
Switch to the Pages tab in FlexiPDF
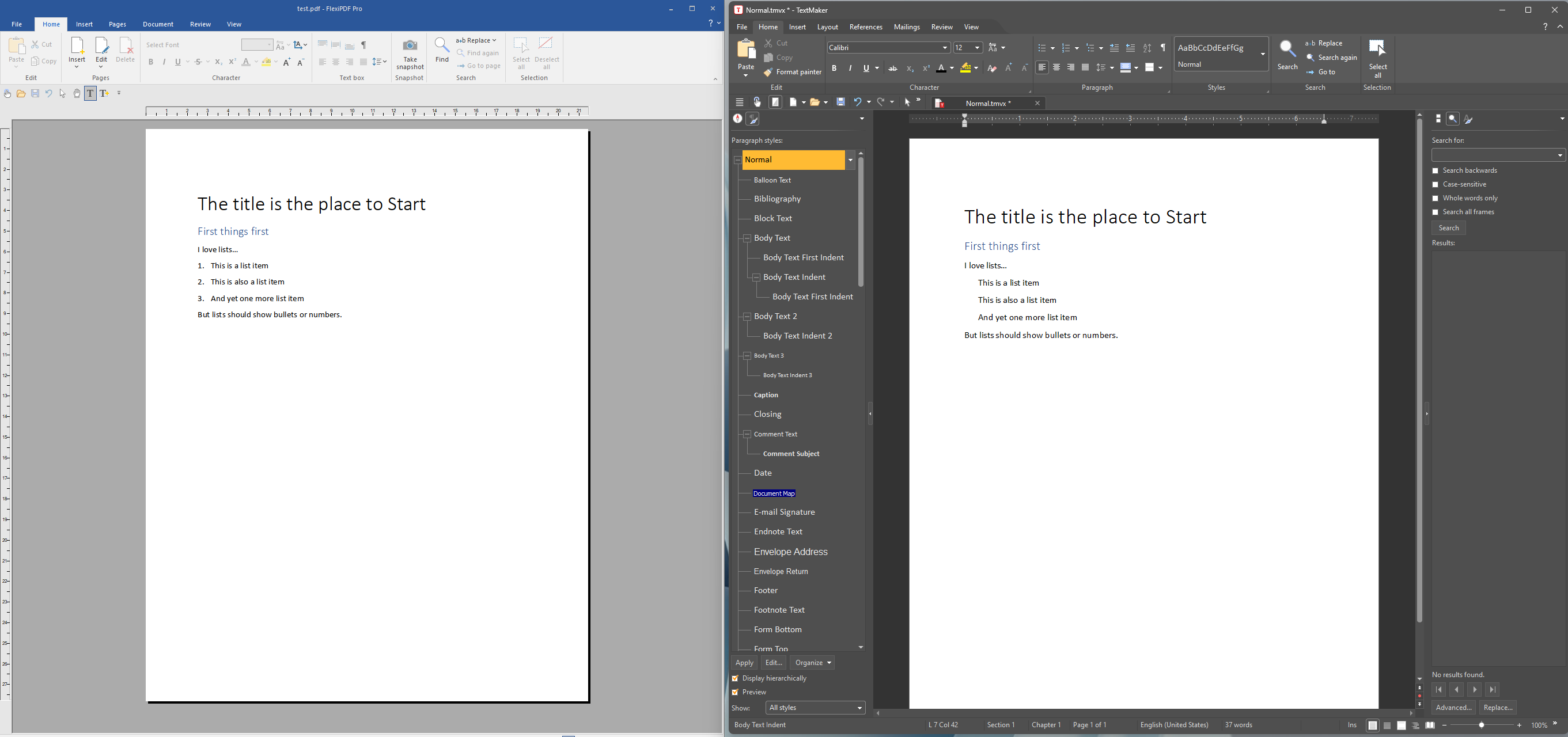118,24
